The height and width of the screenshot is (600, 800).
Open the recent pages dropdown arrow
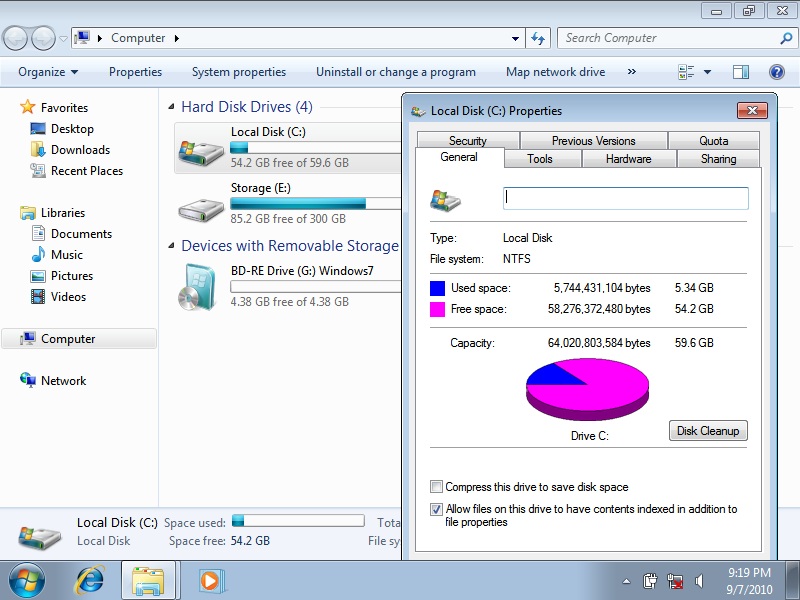tap(63, 38)
